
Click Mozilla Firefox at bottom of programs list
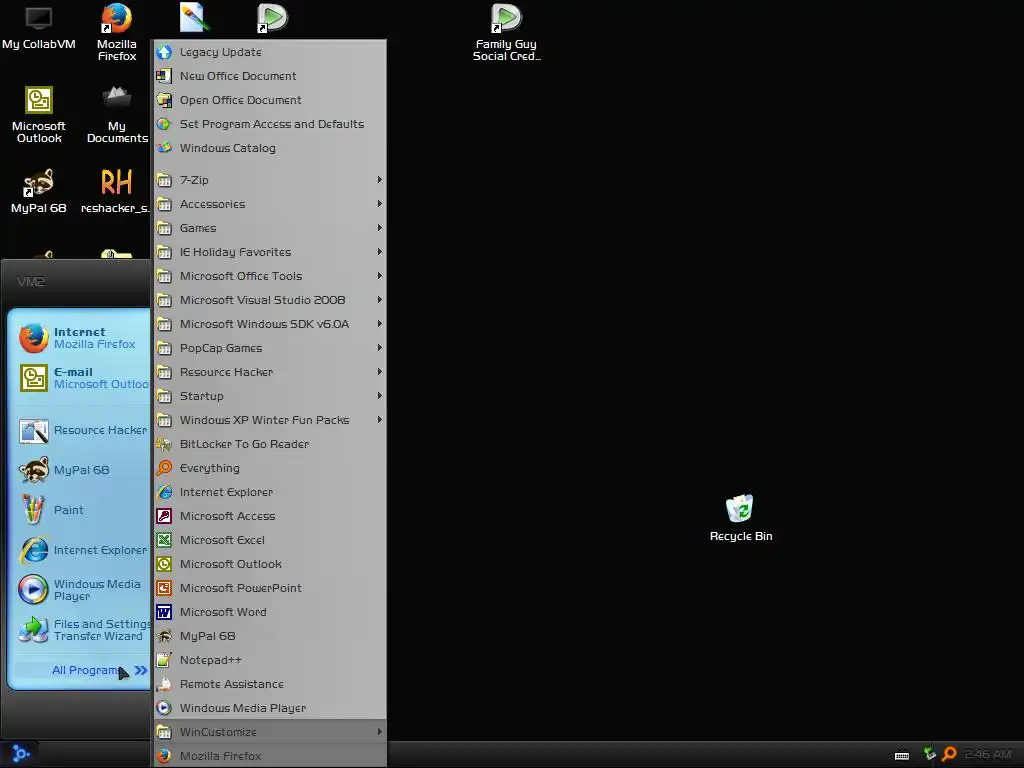click(x=270, y=756)
